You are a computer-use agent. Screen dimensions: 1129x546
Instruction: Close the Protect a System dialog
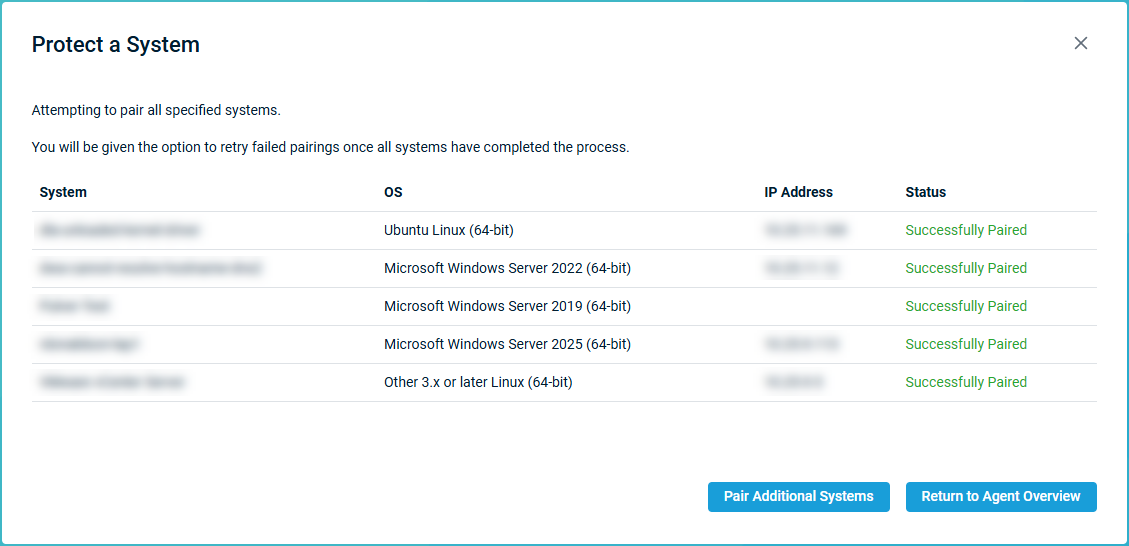click(x=1080, y=43)
